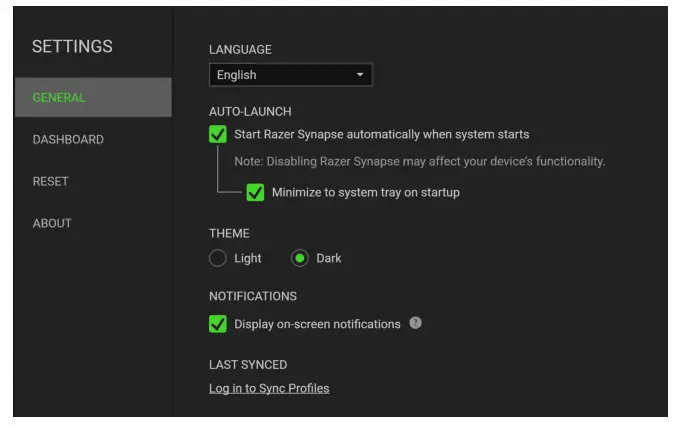Open the About tab

(52, 223)
